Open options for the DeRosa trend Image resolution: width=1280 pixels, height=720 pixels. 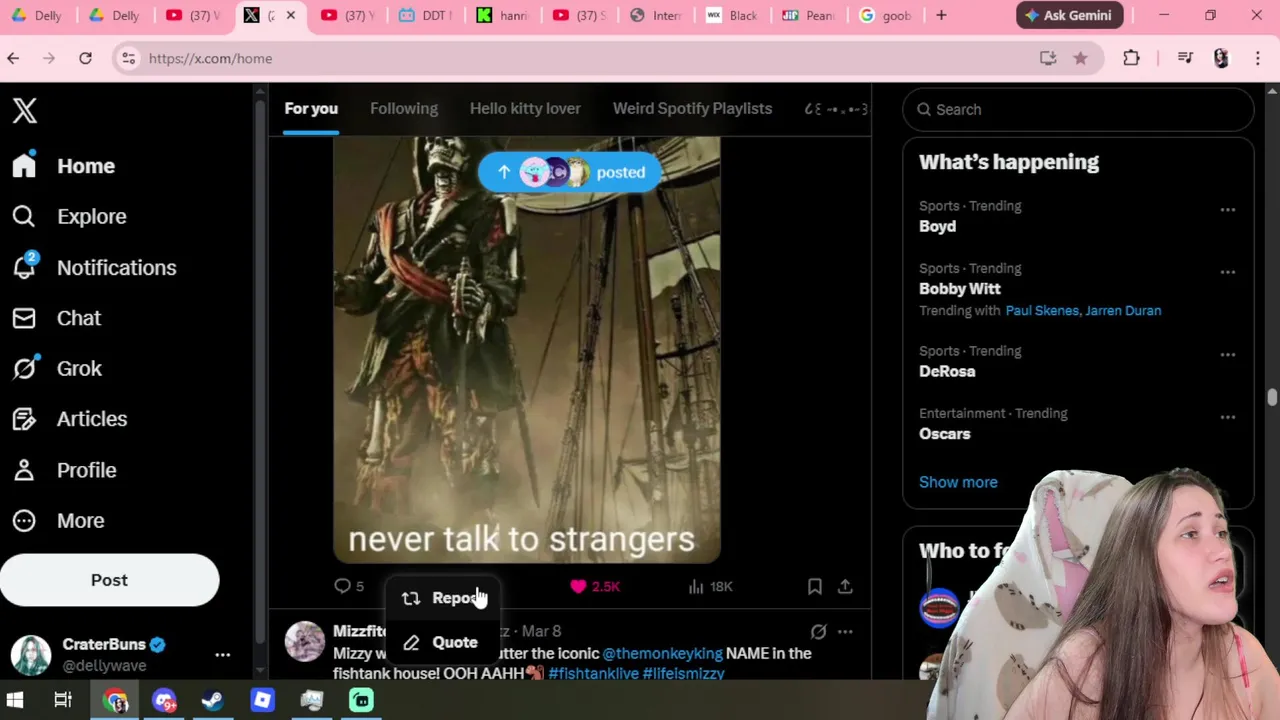pos(1227,355)
